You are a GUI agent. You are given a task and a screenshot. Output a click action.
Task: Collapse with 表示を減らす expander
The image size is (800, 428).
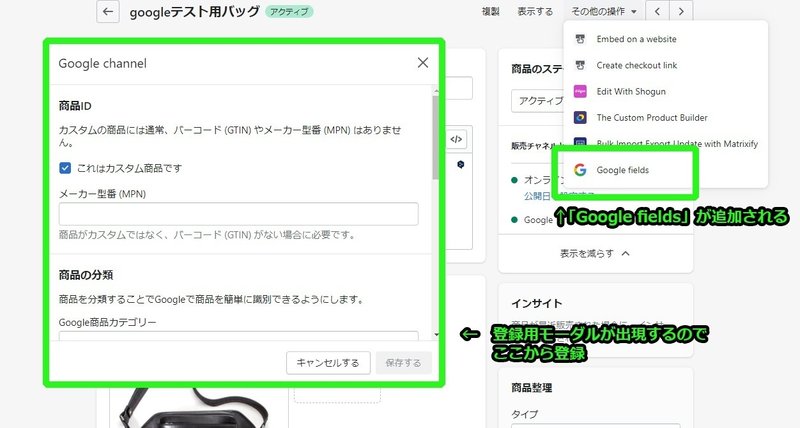[x=595, y=254]
